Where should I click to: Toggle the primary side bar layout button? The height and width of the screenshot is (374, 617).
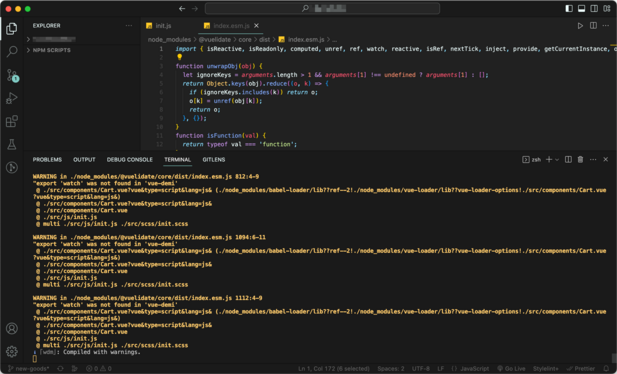point(569,8)
